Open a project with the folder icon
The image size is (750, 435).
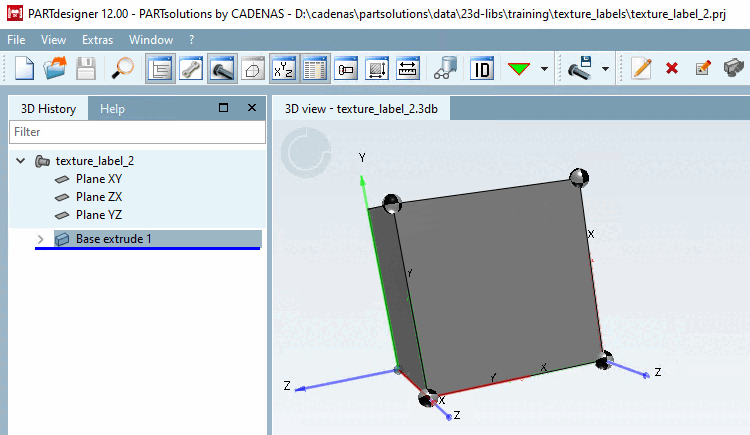pyautogui.click(x=55, y=68)
